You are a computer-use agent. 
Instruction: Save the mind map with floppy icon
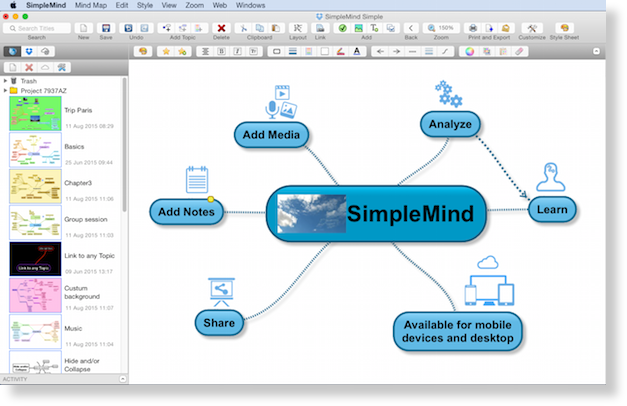point(106,28)
